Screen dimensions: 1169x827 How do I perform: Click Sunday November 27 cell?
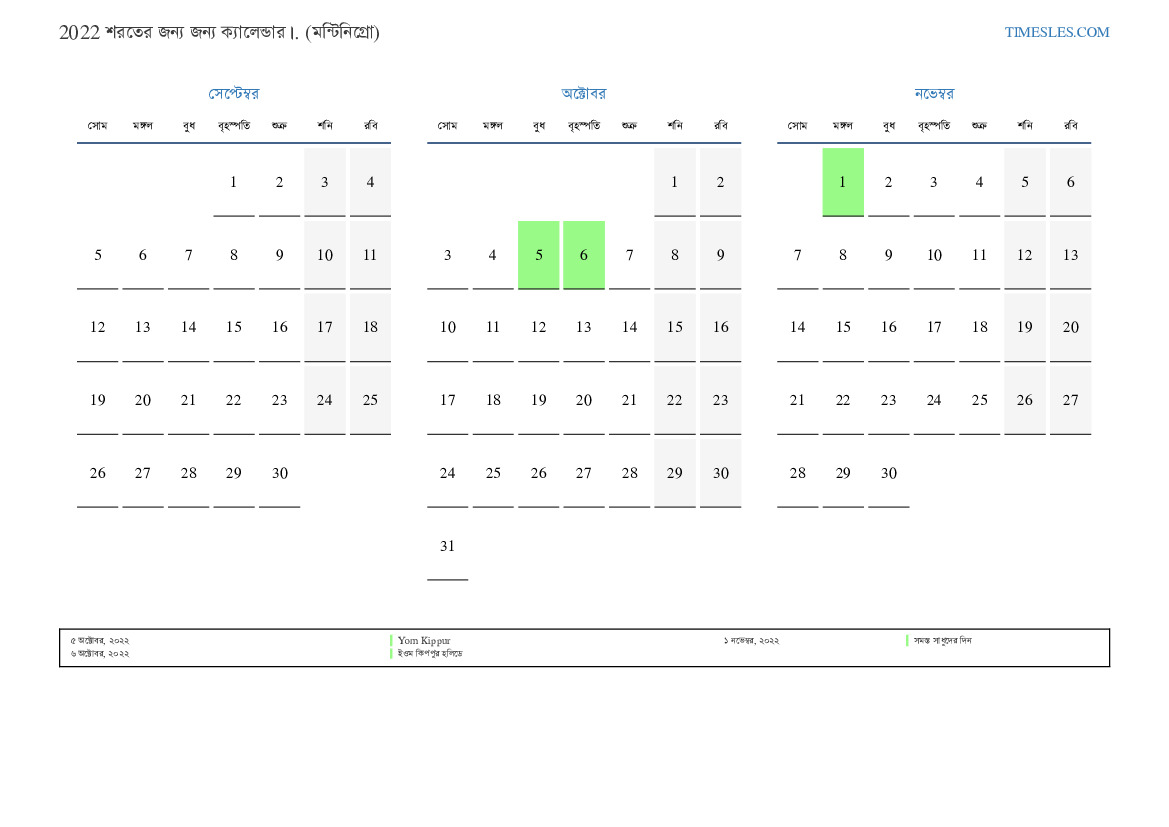[1070, 400]
